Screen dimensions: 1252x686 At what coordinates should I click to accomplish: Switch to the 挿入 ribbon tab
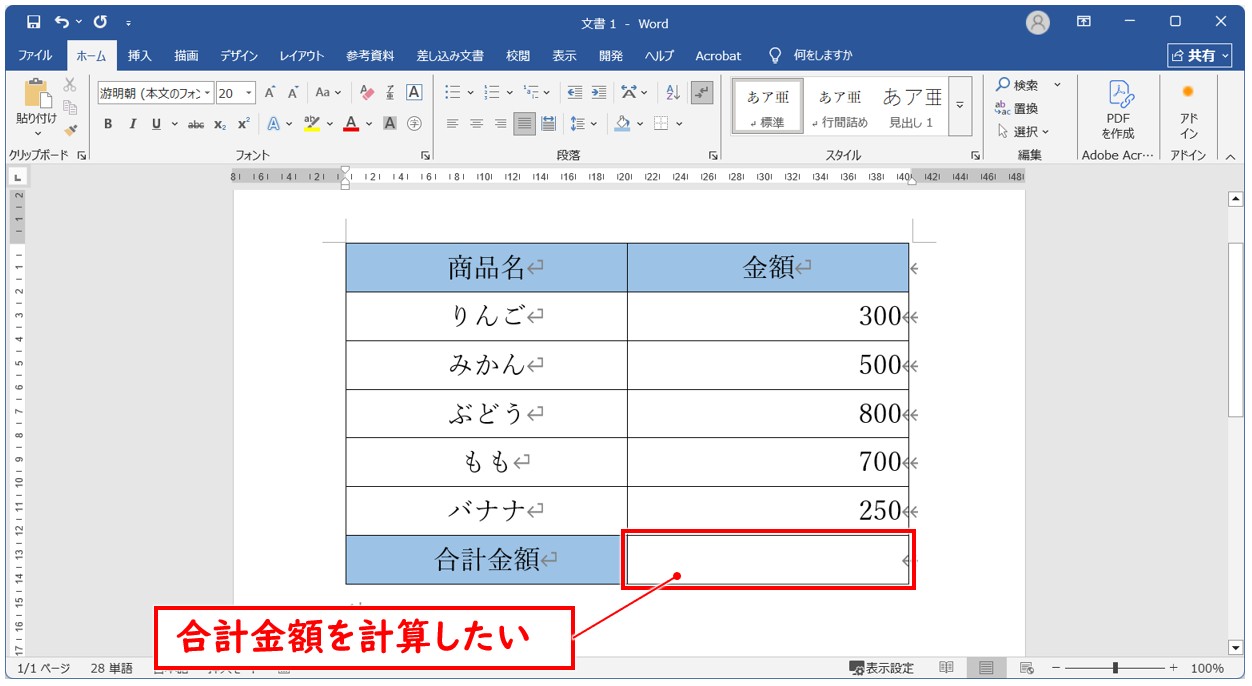(x=140, y=56)
